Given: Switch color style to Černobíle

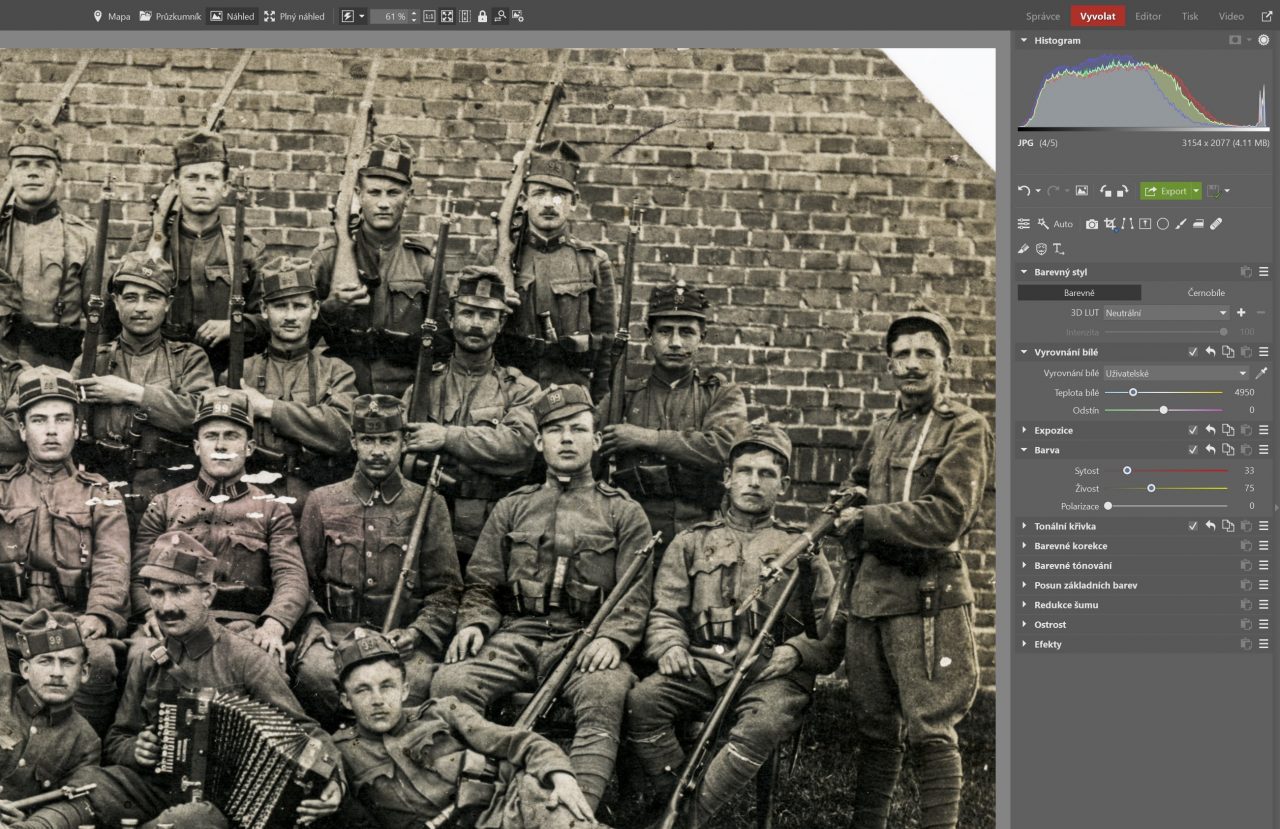Looking at the screenshot, I should (x=1206, y=293).
